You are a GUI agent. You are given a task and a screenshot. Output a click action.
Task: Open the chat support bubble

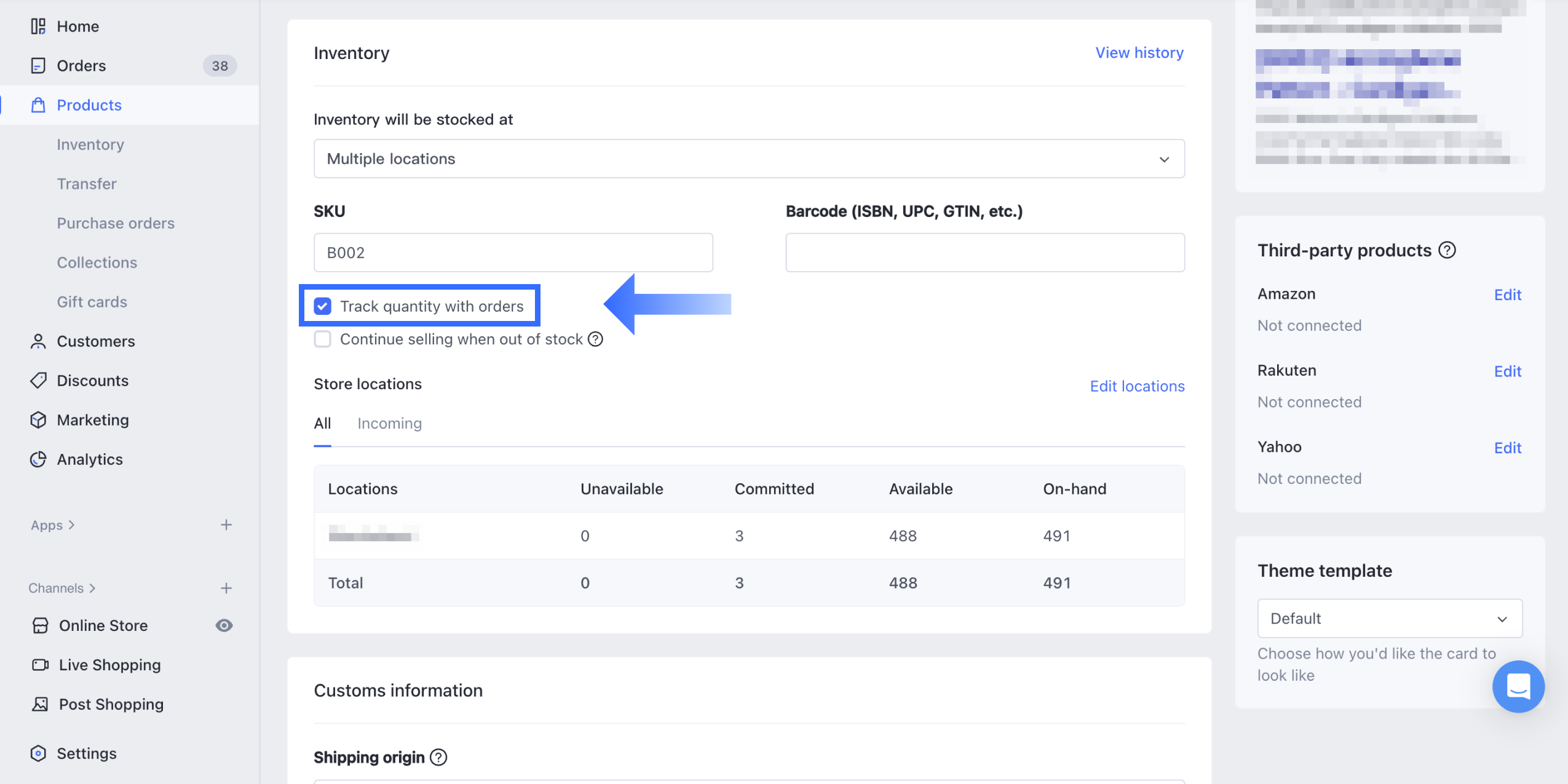[1518, 687]
